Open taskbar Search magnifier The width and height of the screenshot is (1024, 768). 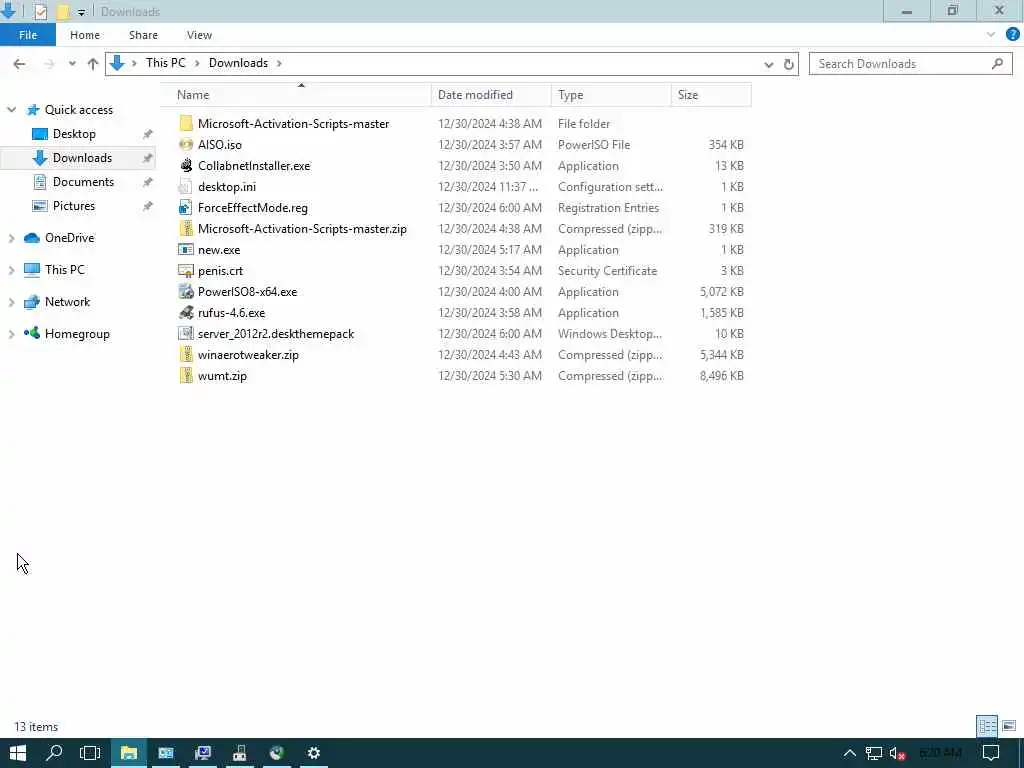pyautogui.click(x=54, y=753)
